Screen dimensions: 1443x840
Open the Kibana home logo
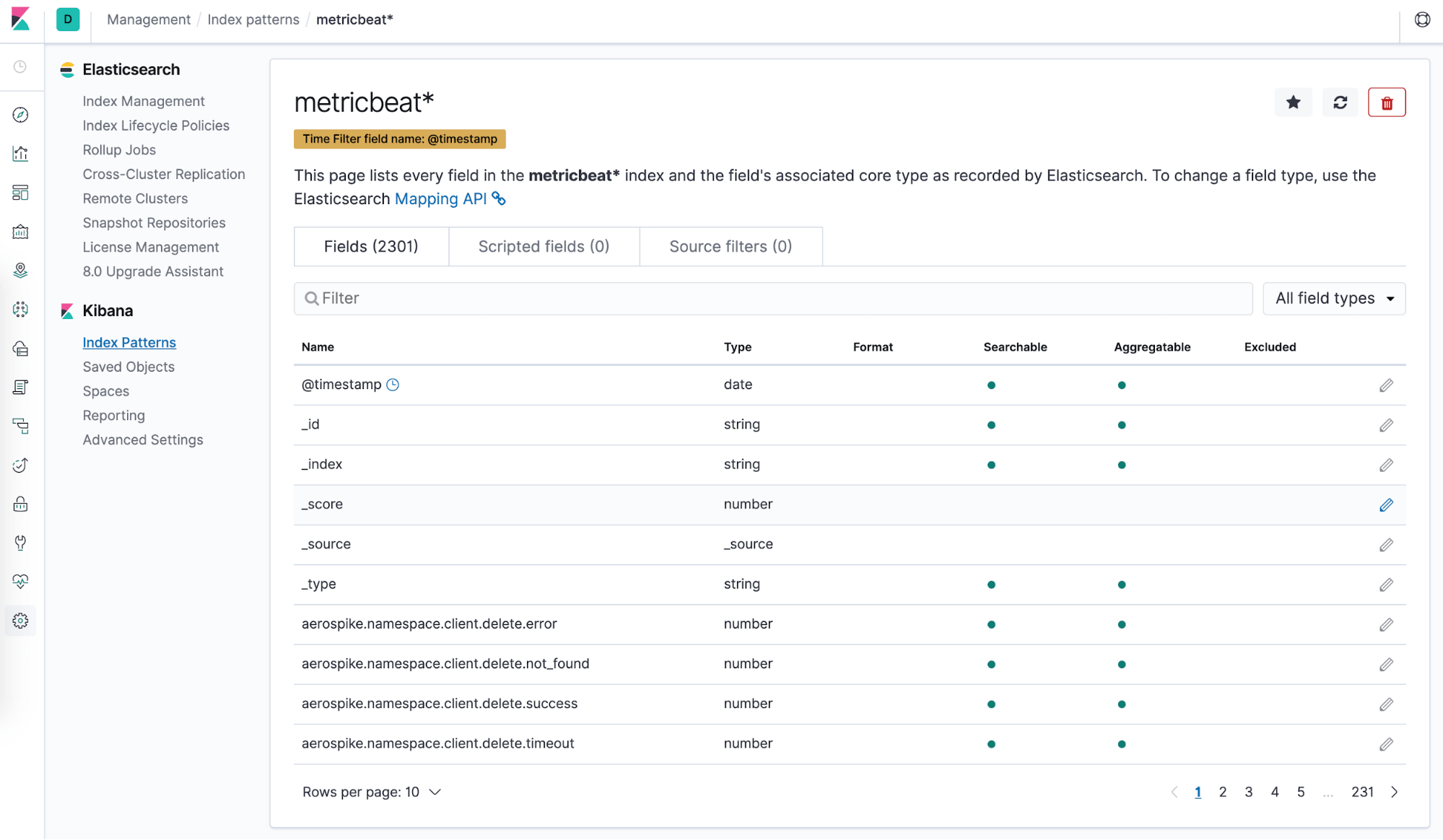pos(21,19)
